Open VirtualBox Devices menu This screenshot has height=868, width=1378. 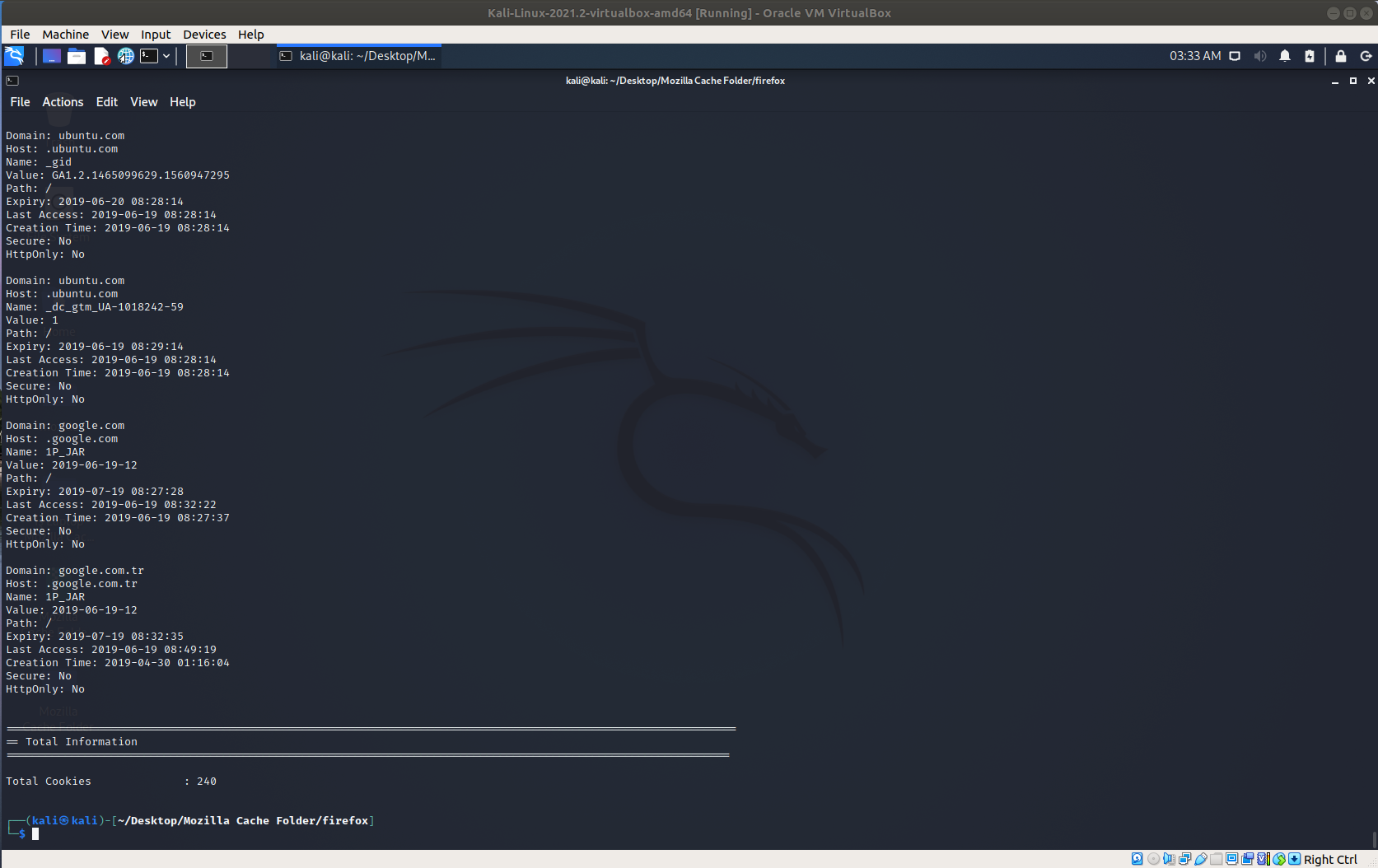tap(204, 35)
